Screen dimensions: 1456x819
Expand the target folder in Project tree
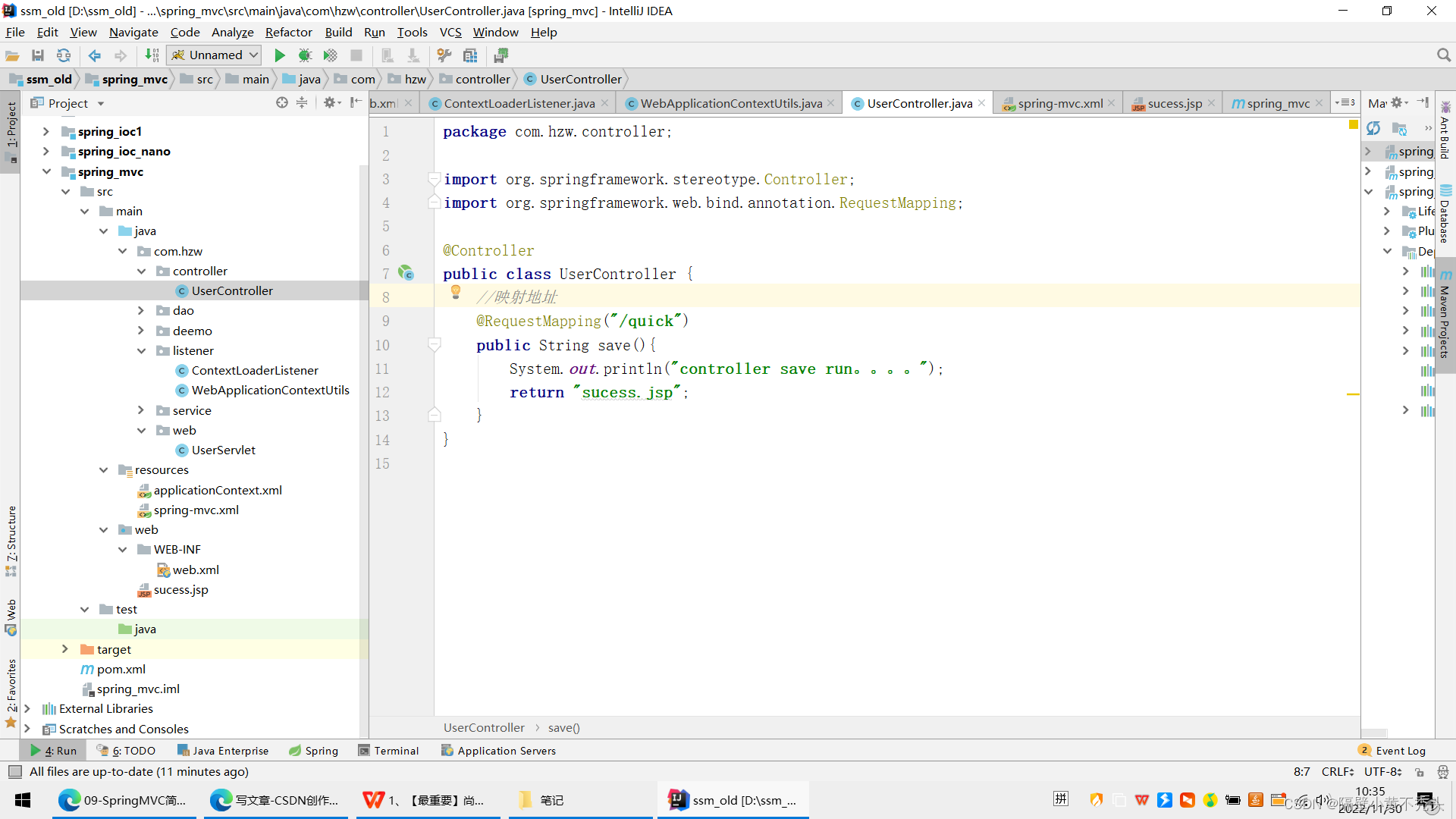tap(64, 649)
